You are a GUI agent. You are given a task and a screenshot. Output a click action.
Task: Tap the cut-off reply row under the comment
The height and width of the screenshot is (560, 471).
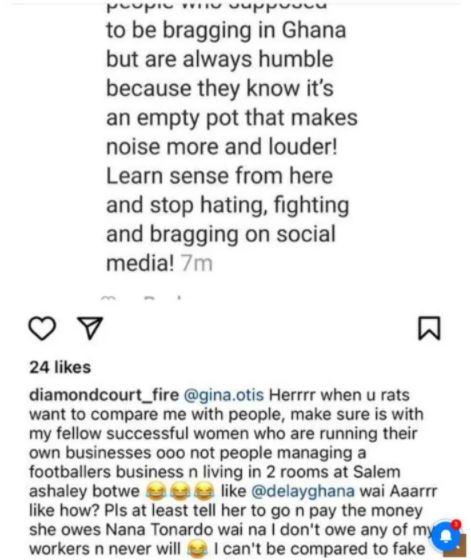(143, 297)
